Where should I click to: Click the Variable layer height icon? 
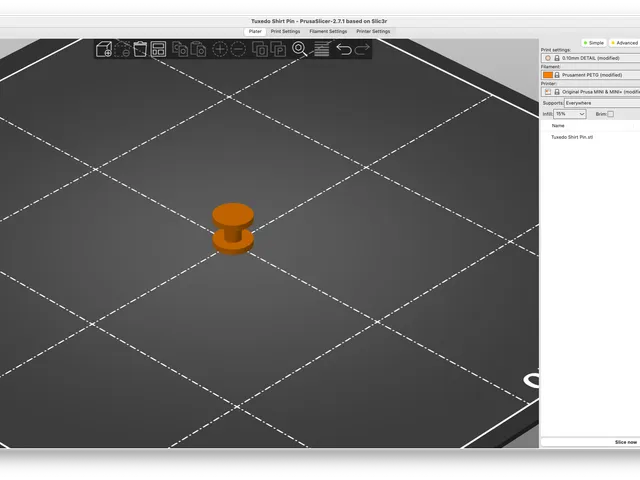click(x=322, y=49)
